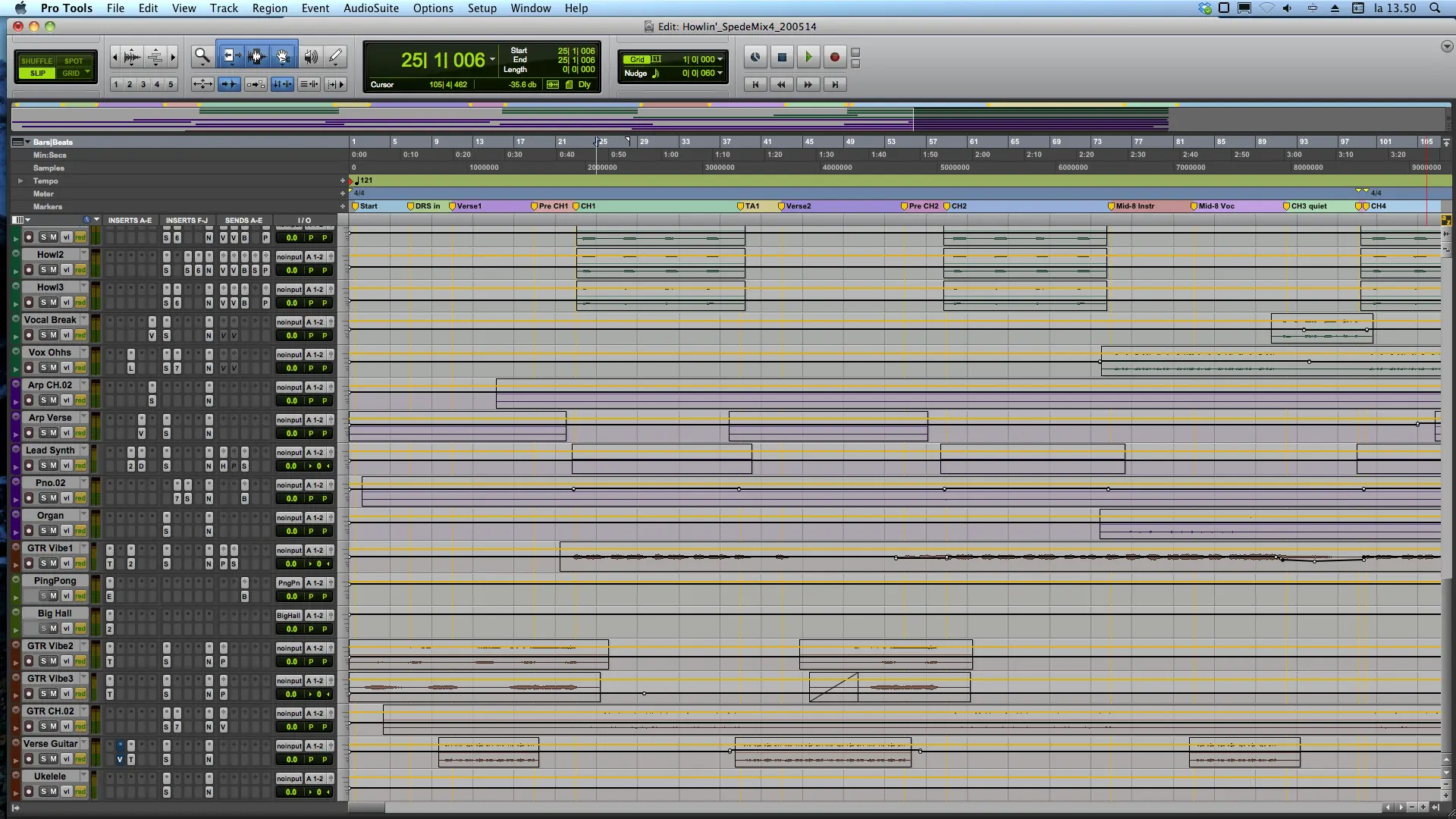
Task: Enable SHUFFLE edit mode
Action: [x=37, y=61]
